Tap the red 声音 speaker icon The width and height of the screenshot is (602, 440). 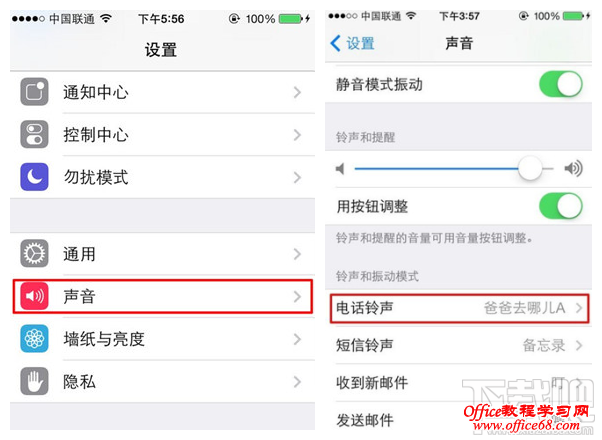click(34, 296)
